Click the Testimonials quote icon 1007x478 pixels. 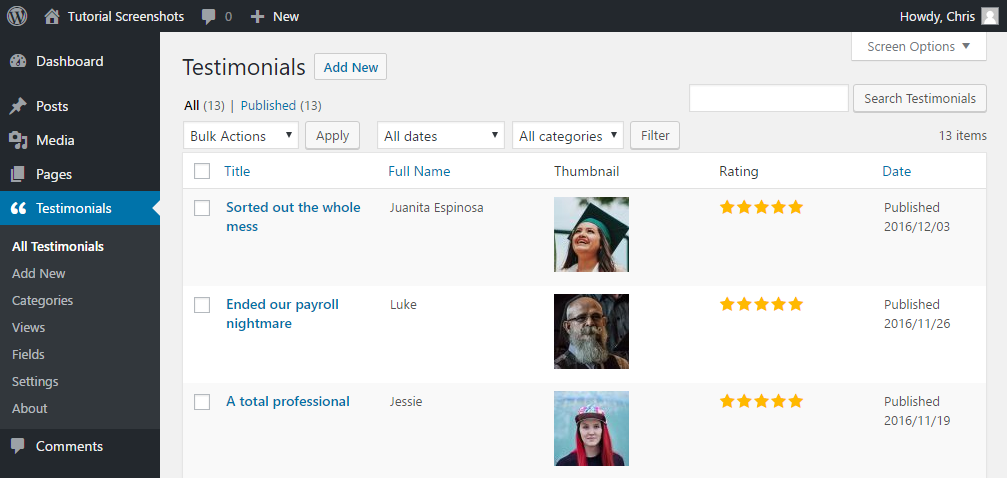pos(19,208)
